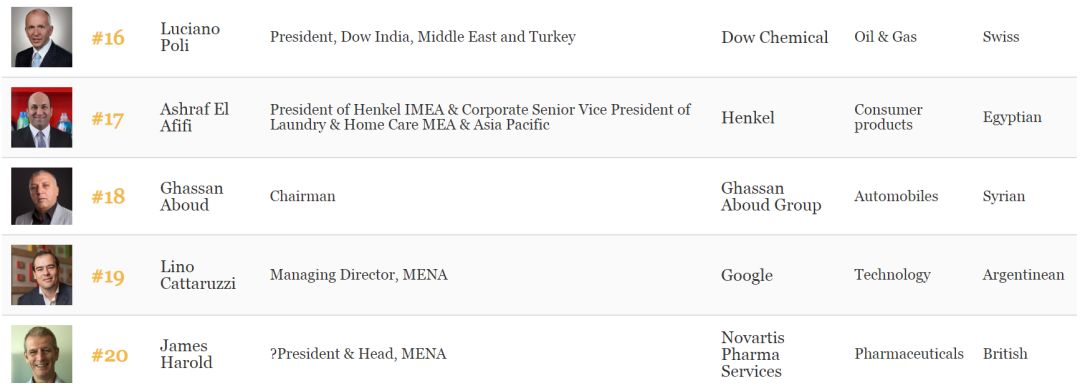Screen dimensions: 1080x388
Task: Click the name Ashraf El Afifi
Action: tap(194, 117)
